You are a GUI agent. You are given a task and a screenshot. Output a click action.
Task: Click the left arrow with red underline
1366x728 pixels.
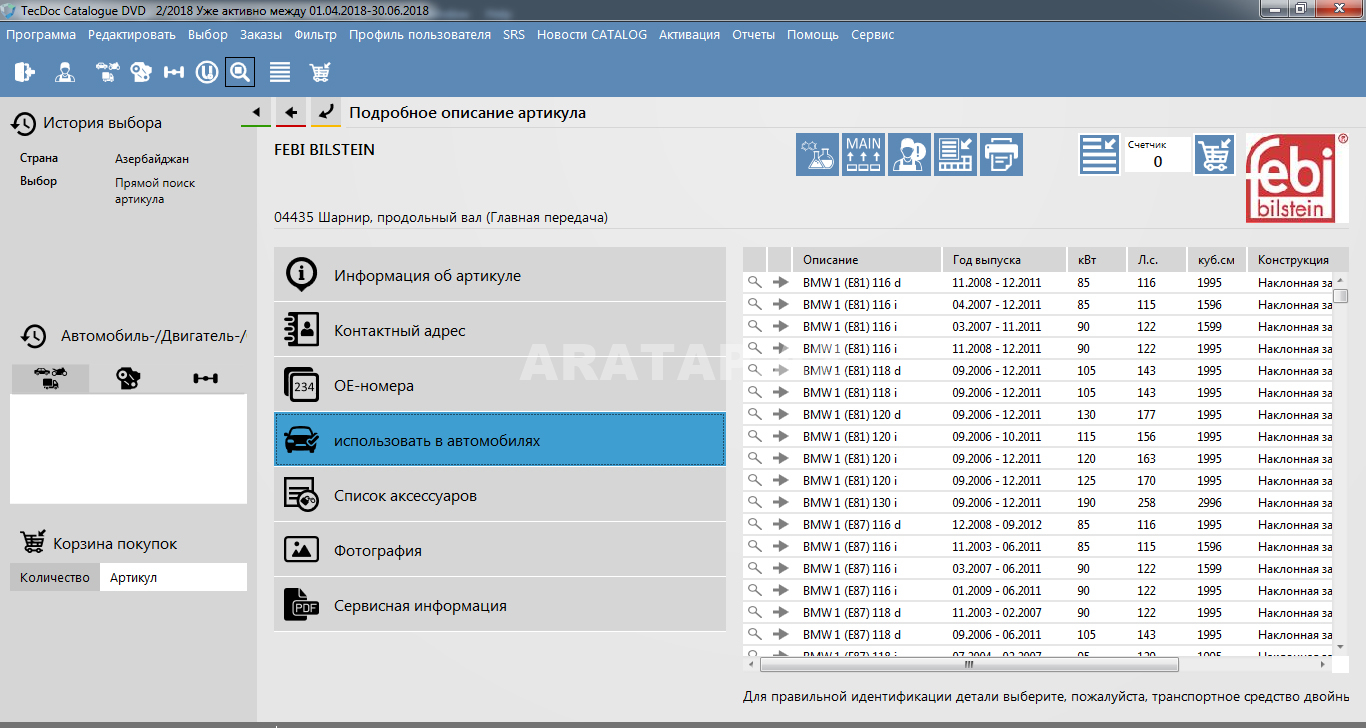(291, 112)
